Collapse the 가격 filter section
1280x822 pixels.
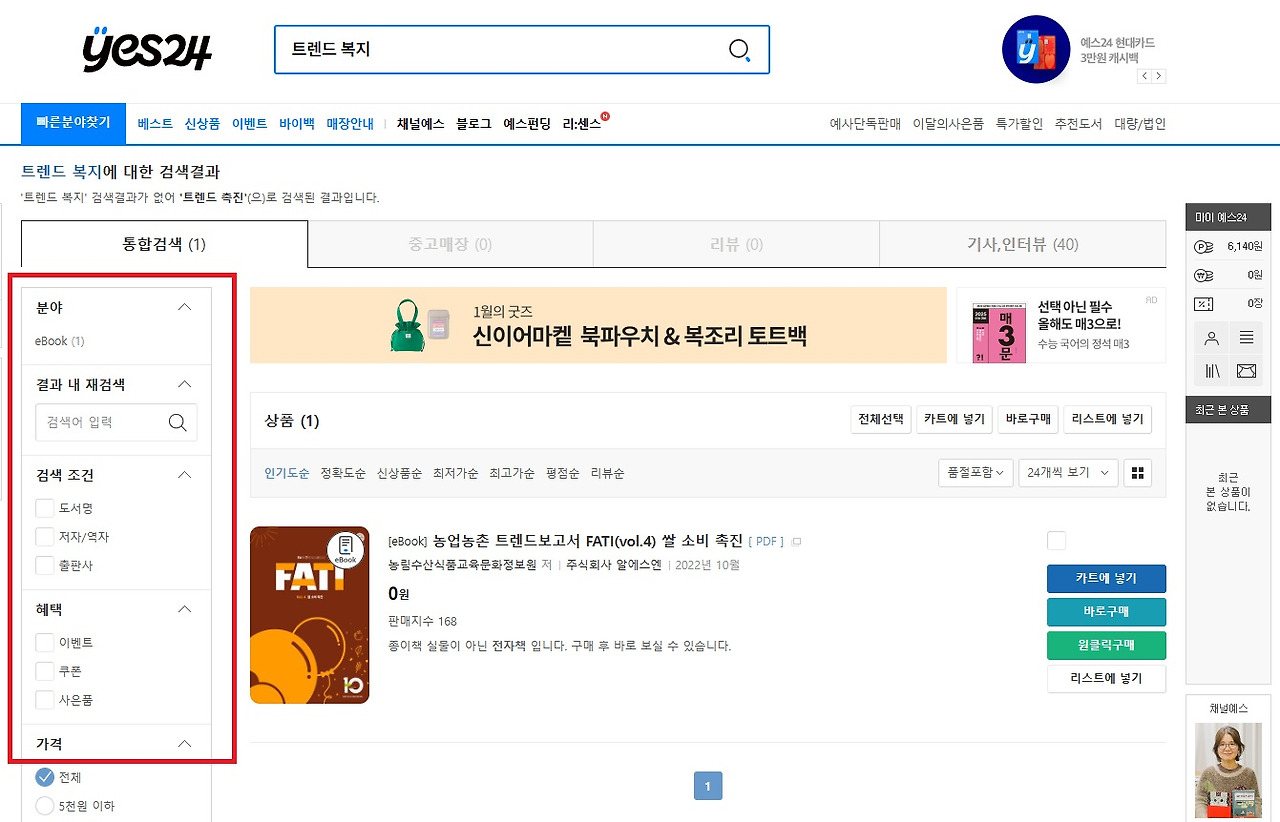tap(184, 743)
